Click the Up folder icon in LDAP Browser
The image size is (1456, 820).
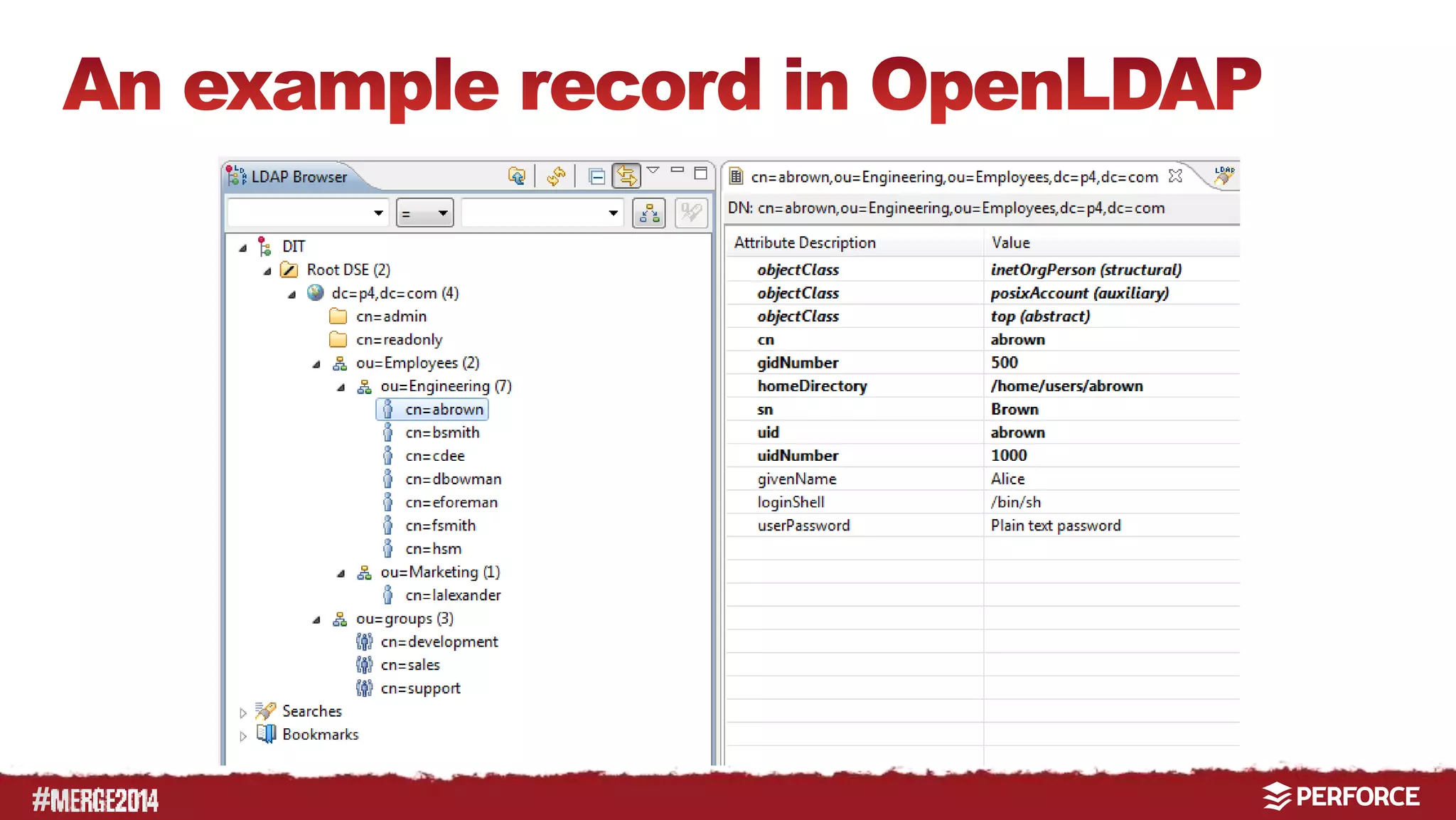click(517, 176)
